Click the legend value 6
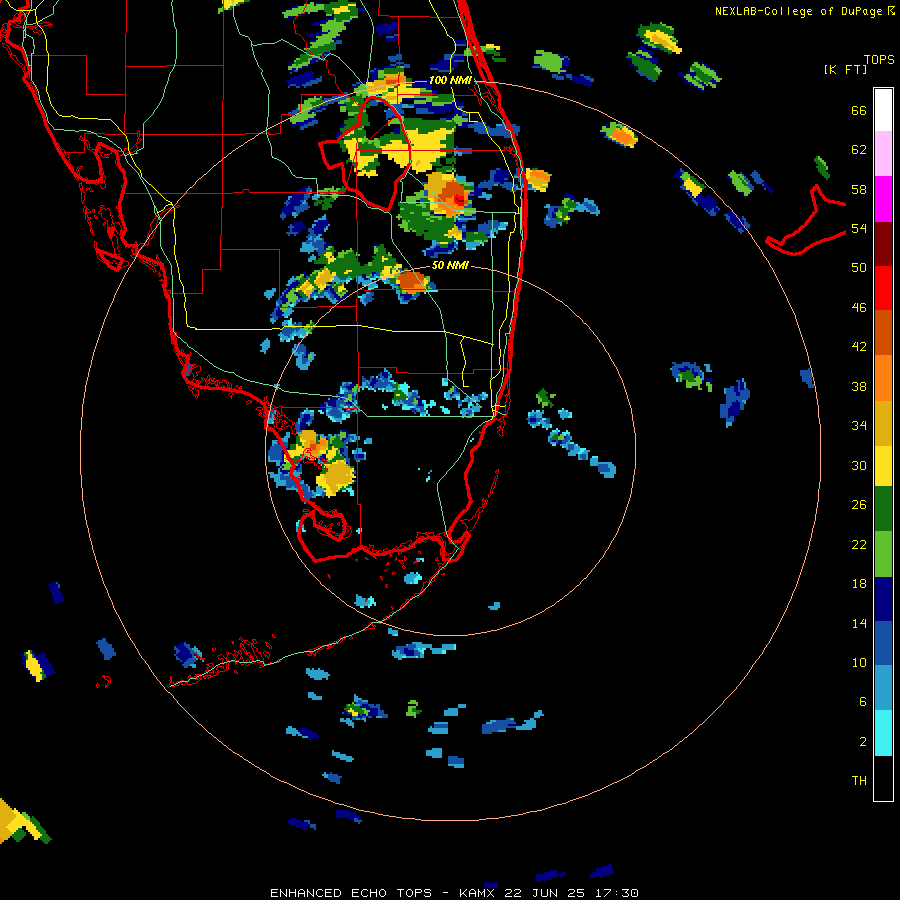 [863, 702]
